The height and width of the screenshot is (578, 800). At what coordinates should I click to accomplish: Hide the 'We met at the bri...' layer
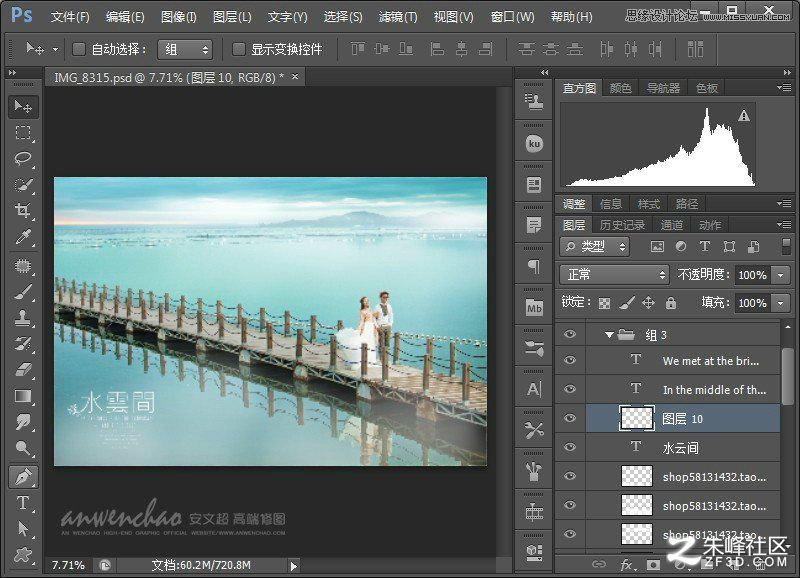pos(569,360)
